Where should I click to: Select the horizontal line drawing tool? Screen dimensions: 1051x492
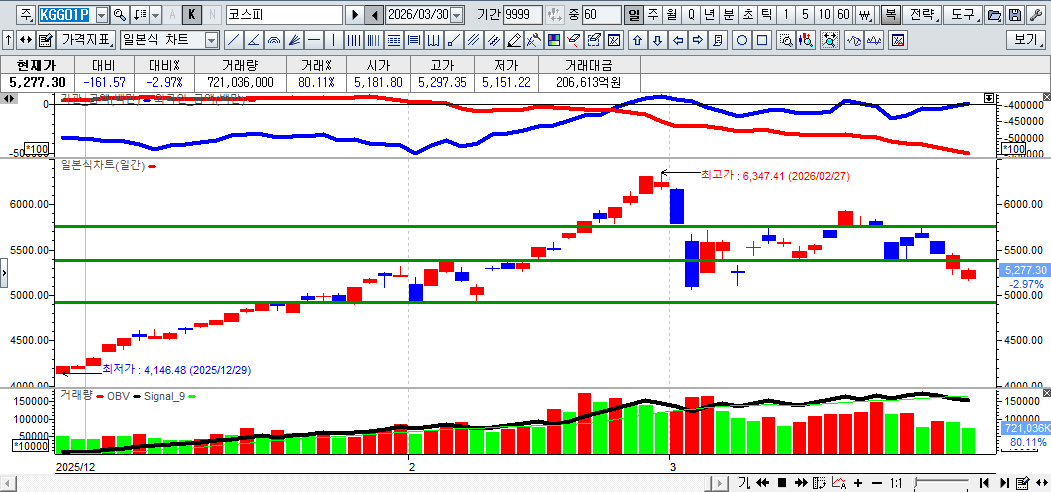click(x=314, y=40)
